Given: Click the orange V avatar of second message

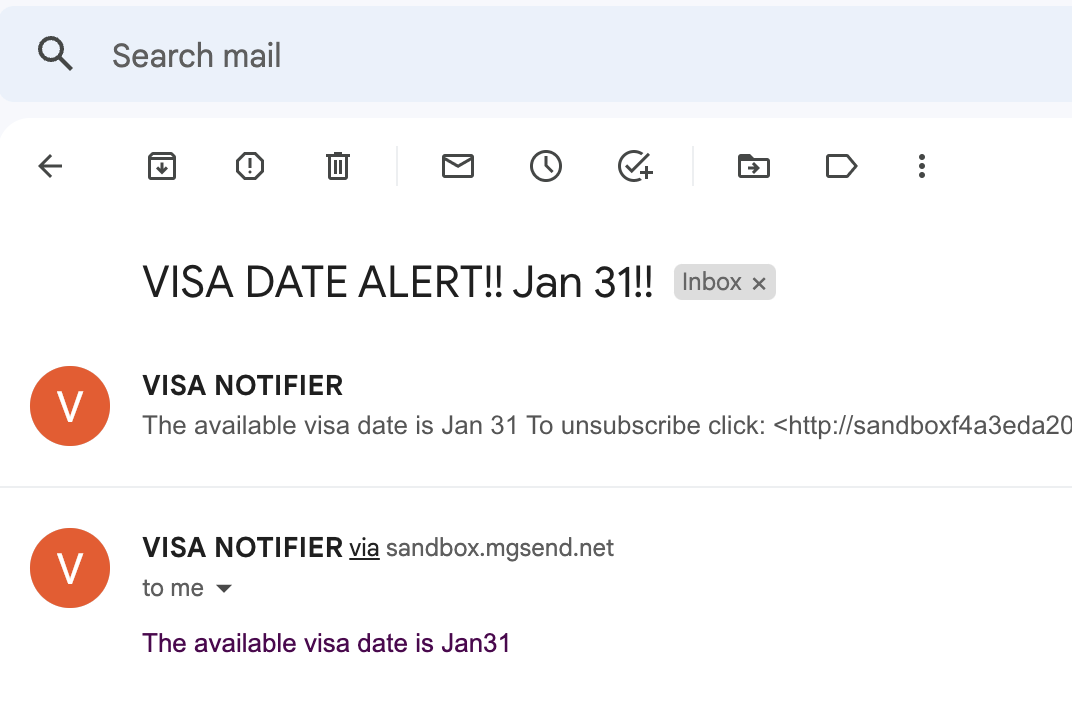Looking at the screenshot, I should click(x=70, y=568).
